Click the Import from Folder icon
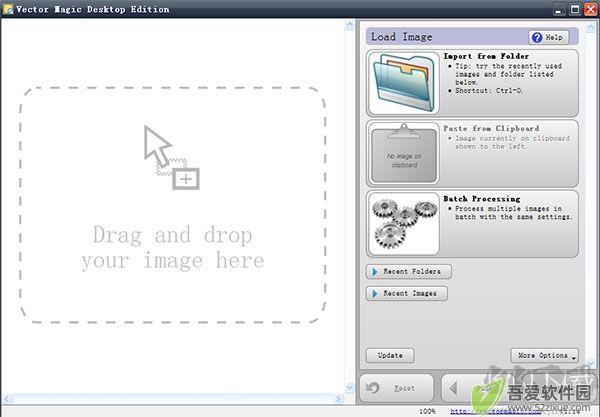 [x=404, y=83]
